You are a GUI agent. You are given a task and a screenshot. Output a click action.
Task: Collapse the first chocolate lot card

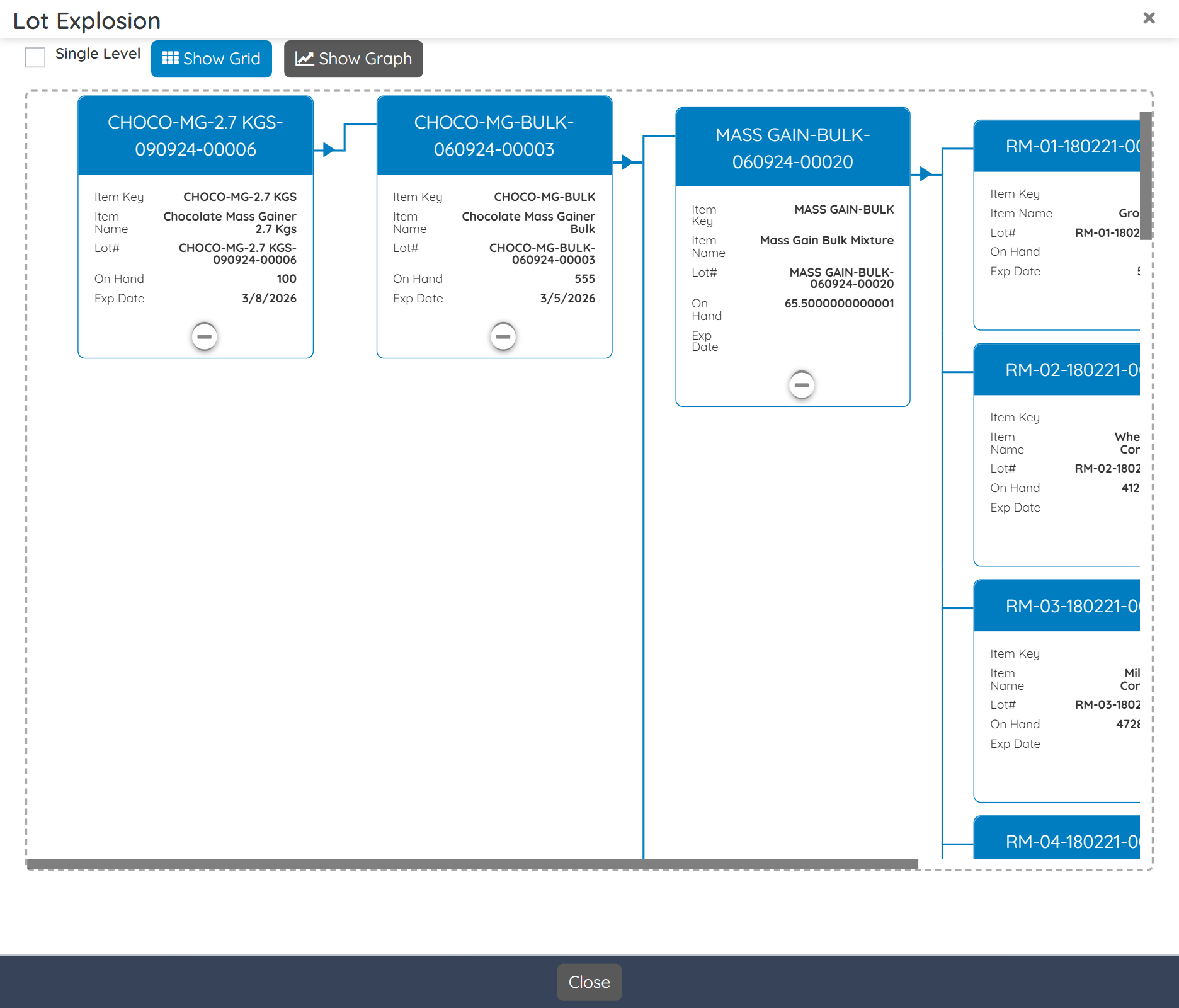tap(203, 336)
